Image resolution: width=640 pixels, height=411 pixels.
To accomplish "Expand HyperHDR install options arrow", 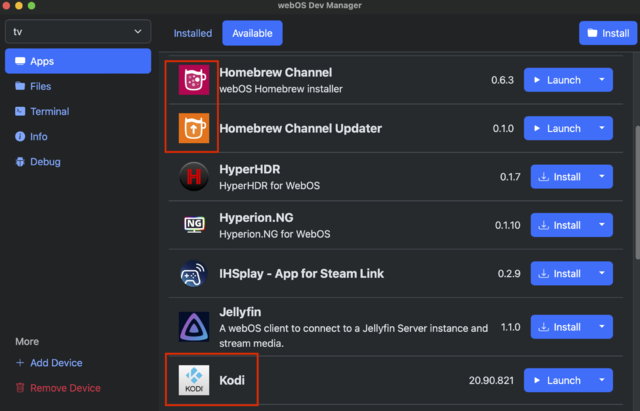I will 602,177.
